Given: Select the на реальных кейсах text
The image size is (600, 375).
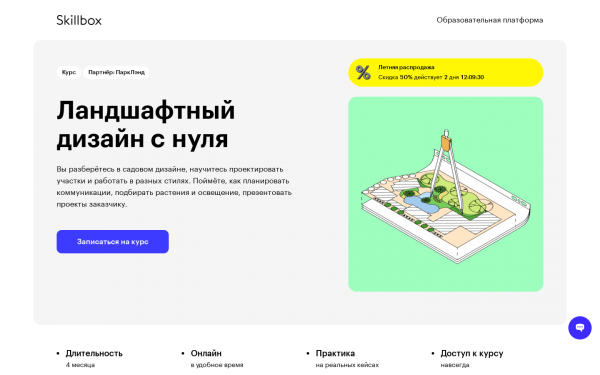Looking at the screenshot, I should click(x=347, y=365).
